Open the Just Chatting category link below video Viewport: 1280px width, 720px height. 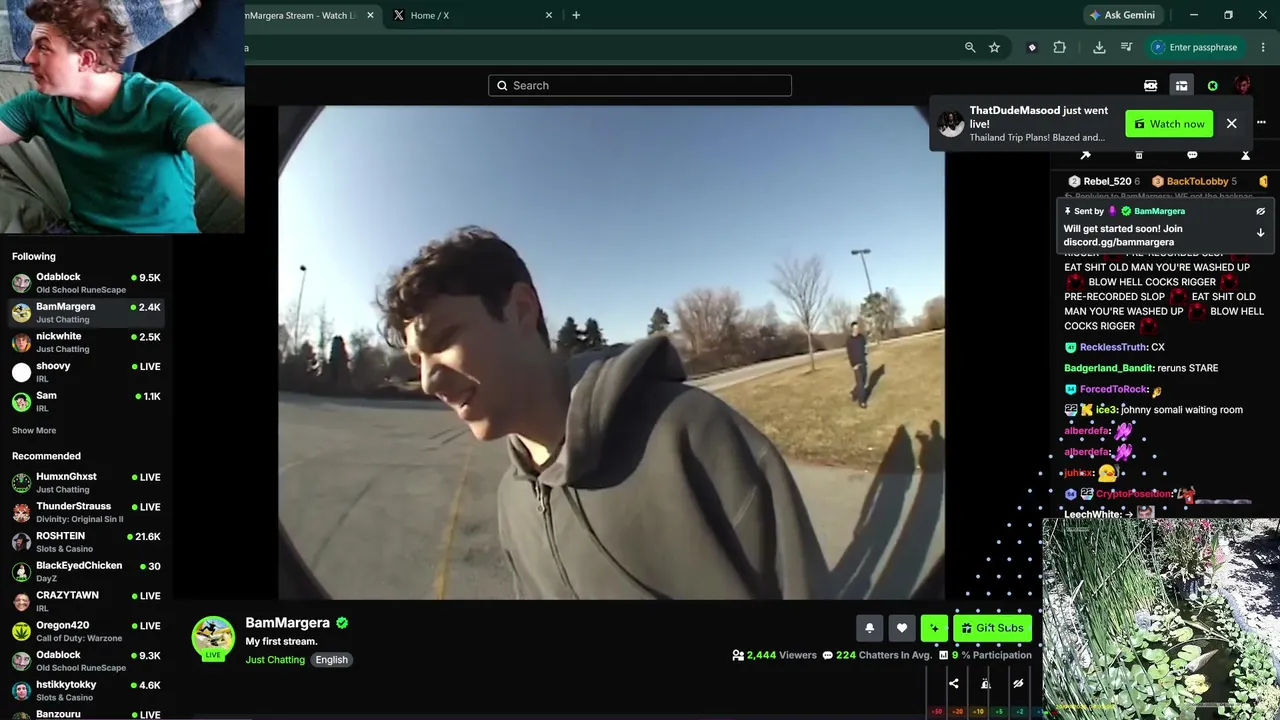pos(275,660)
